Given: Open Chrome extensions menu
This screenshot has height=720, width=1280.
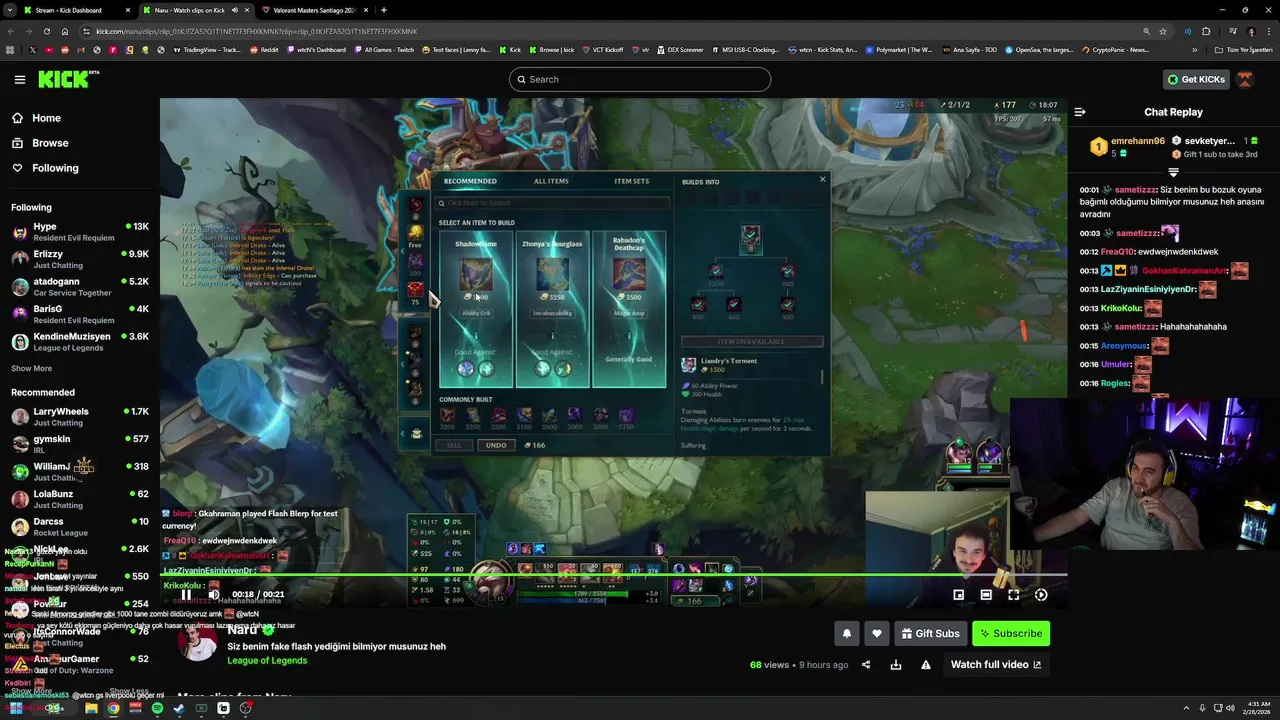Looking at the screenshot, I should [1206, 31].
